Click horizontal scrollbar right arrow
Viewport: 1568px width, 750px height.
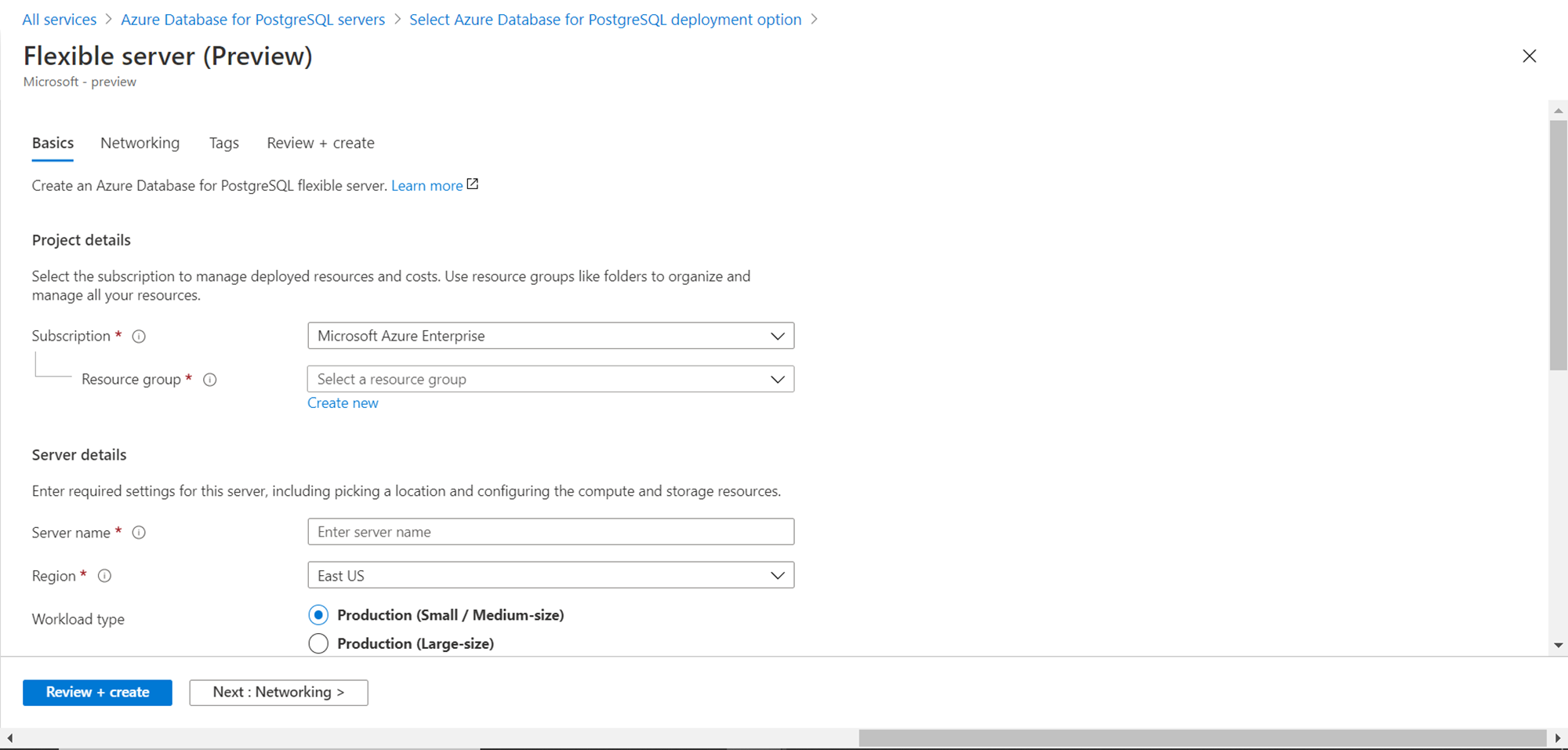[1558, 738]
